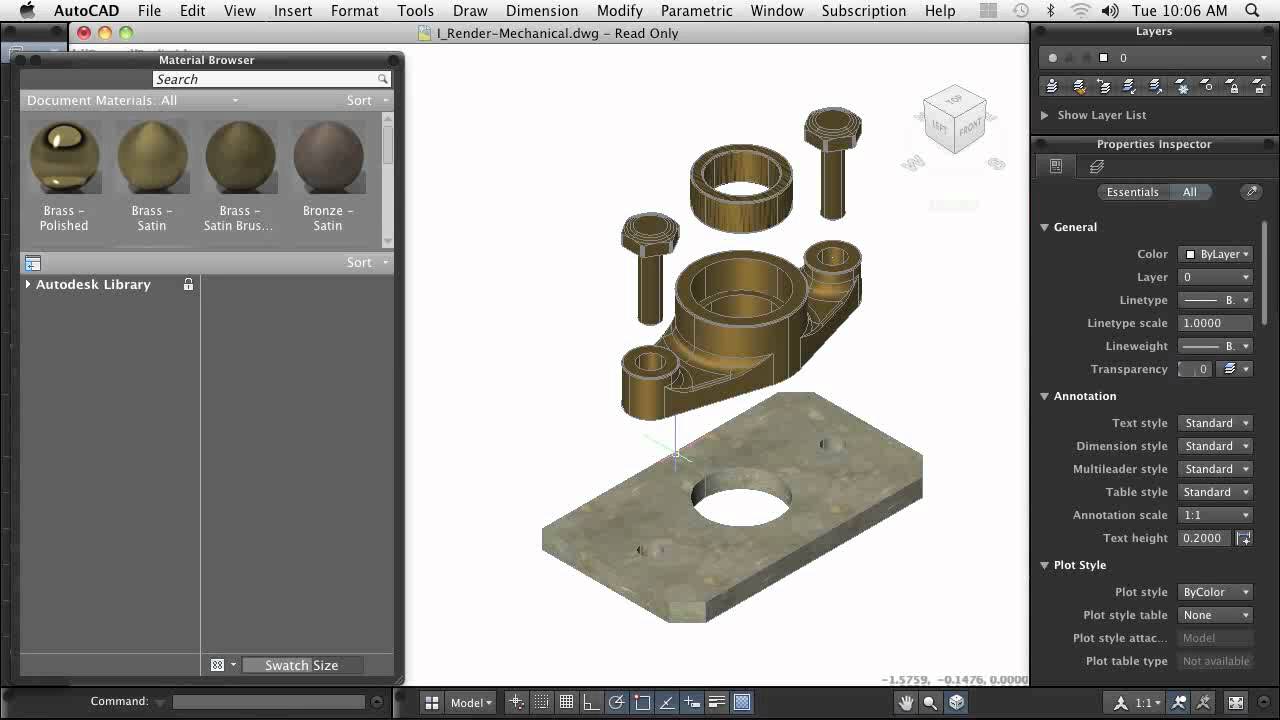The height and width of the screenshot is (720, 1280).
Task: Open the layer properties tab icon in Properties Inspector
Action: [x=1097, y=167]
